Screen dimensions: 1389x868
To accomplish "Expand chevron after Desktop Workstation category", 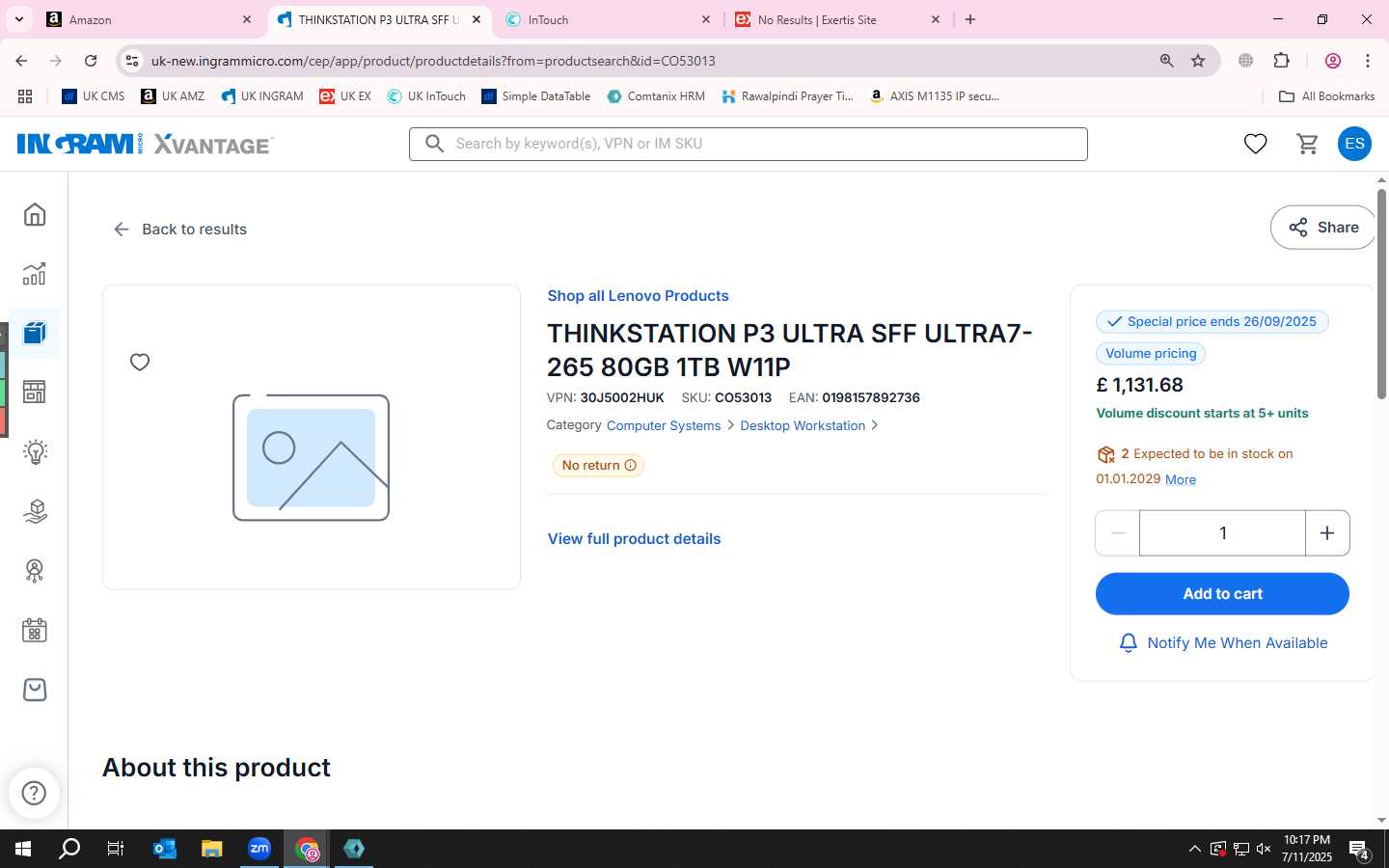I will click(875, 425).
